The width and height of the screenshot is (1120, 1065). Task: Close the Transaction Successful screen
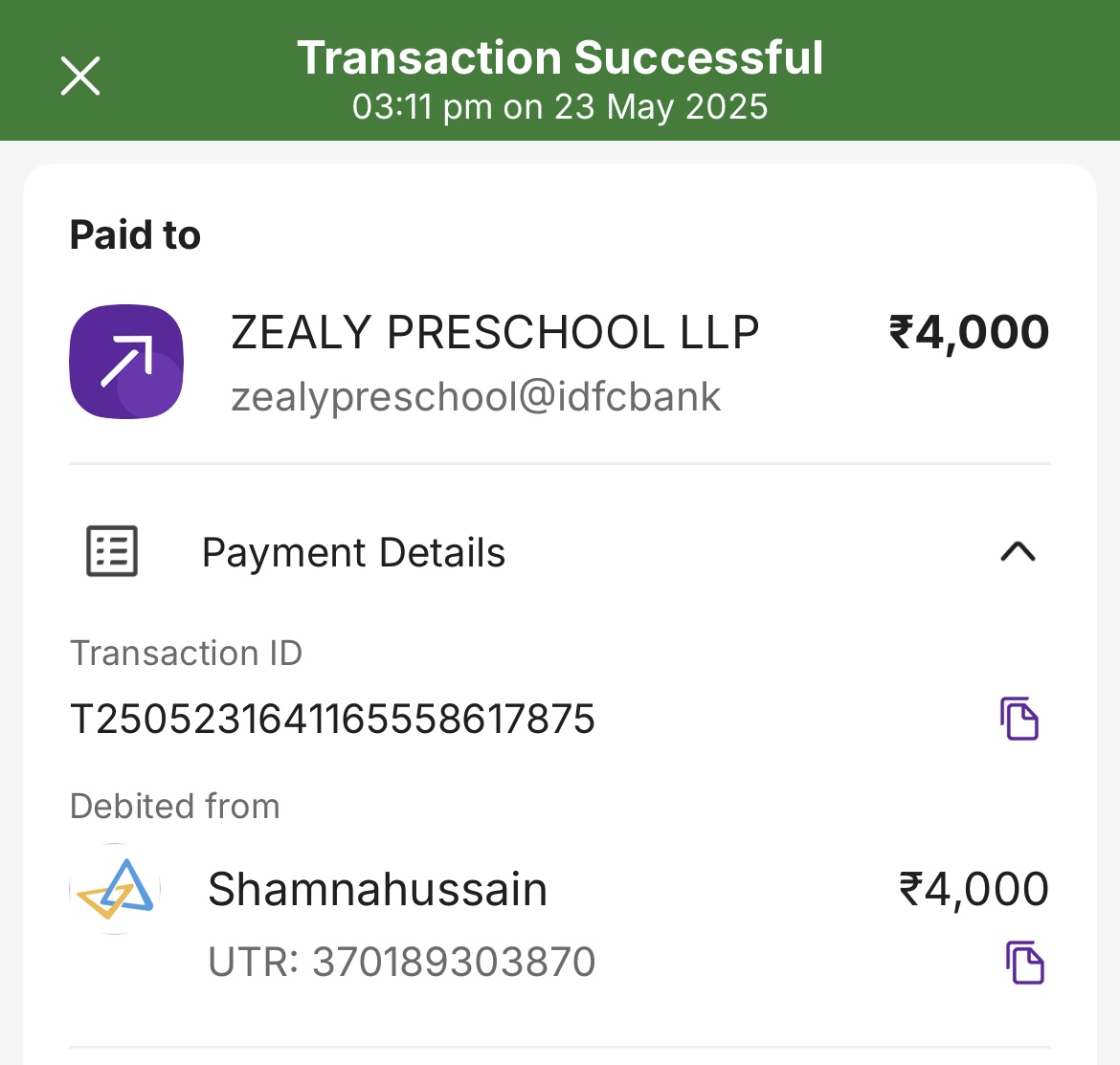click(80, 76)
